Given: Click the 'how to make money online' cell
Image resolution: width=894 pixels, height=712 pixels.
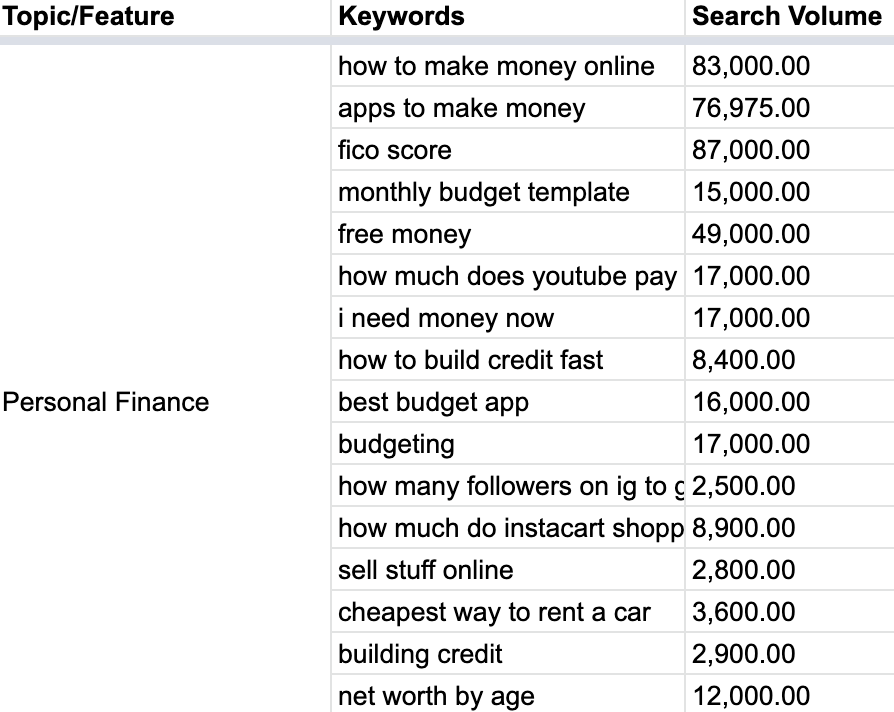Looking at the screenshot, I should coord(496,67).
